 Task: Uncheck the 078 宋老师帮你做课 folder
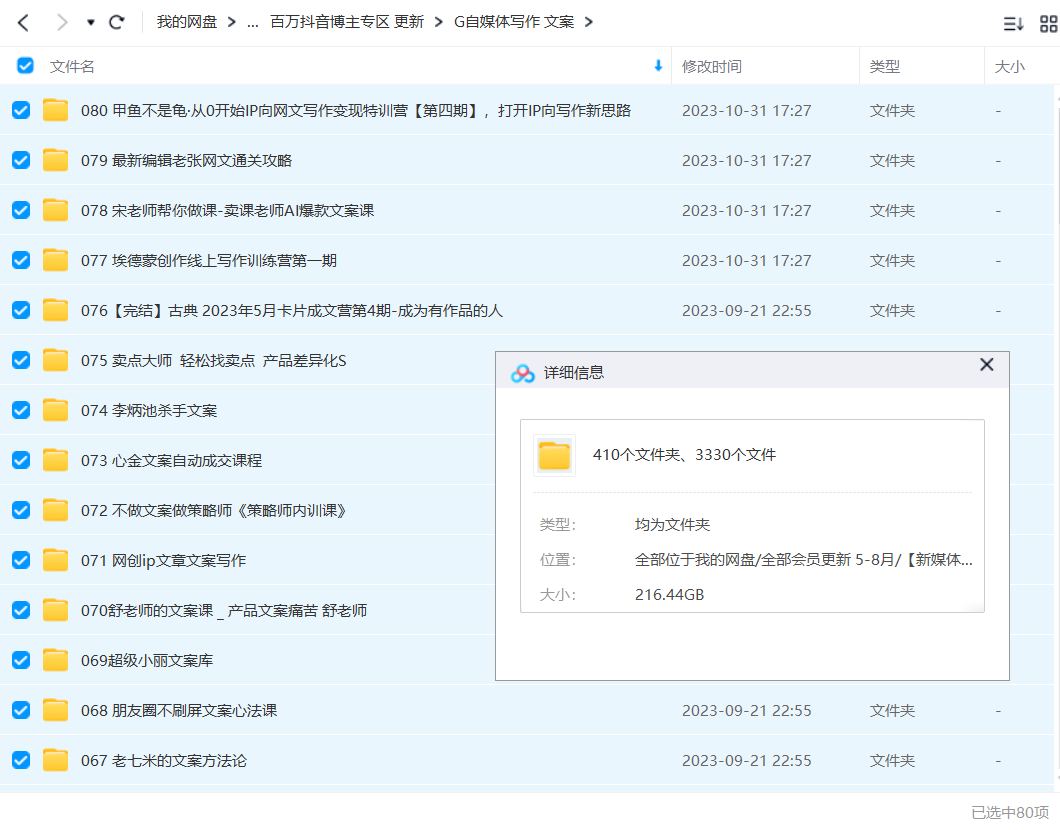21,210
